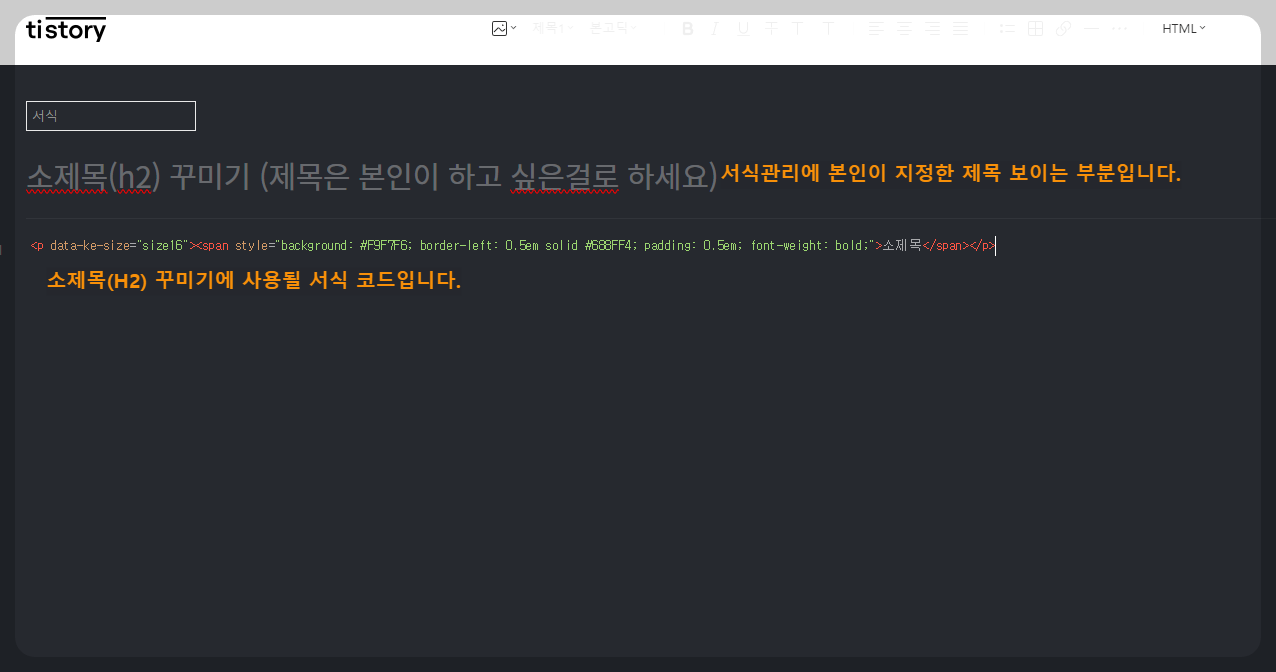Open the HTML mode dropdown

tap(1183, 28)
